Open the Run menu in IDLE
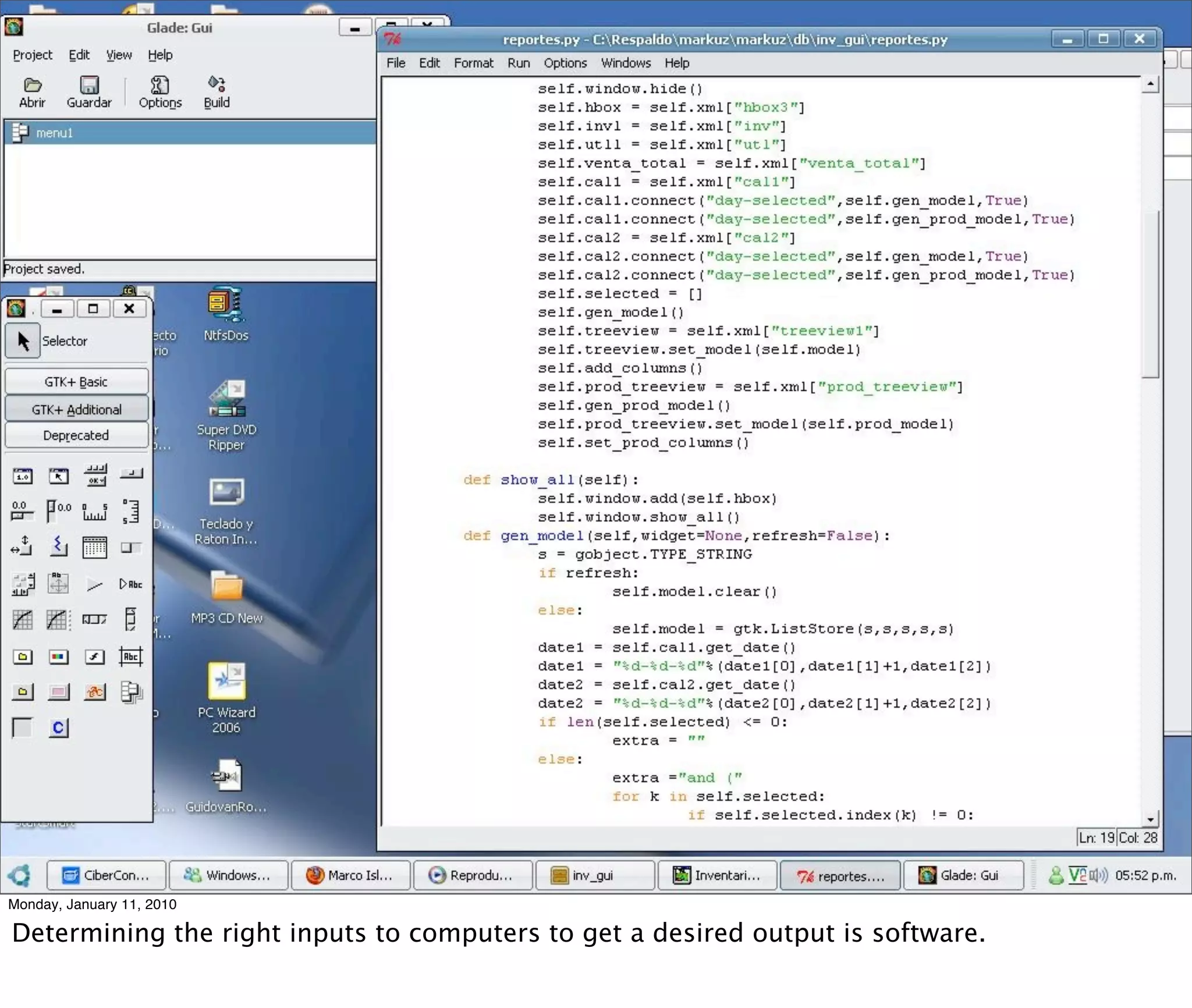The image size is (1192, 1008). (518, 63)
